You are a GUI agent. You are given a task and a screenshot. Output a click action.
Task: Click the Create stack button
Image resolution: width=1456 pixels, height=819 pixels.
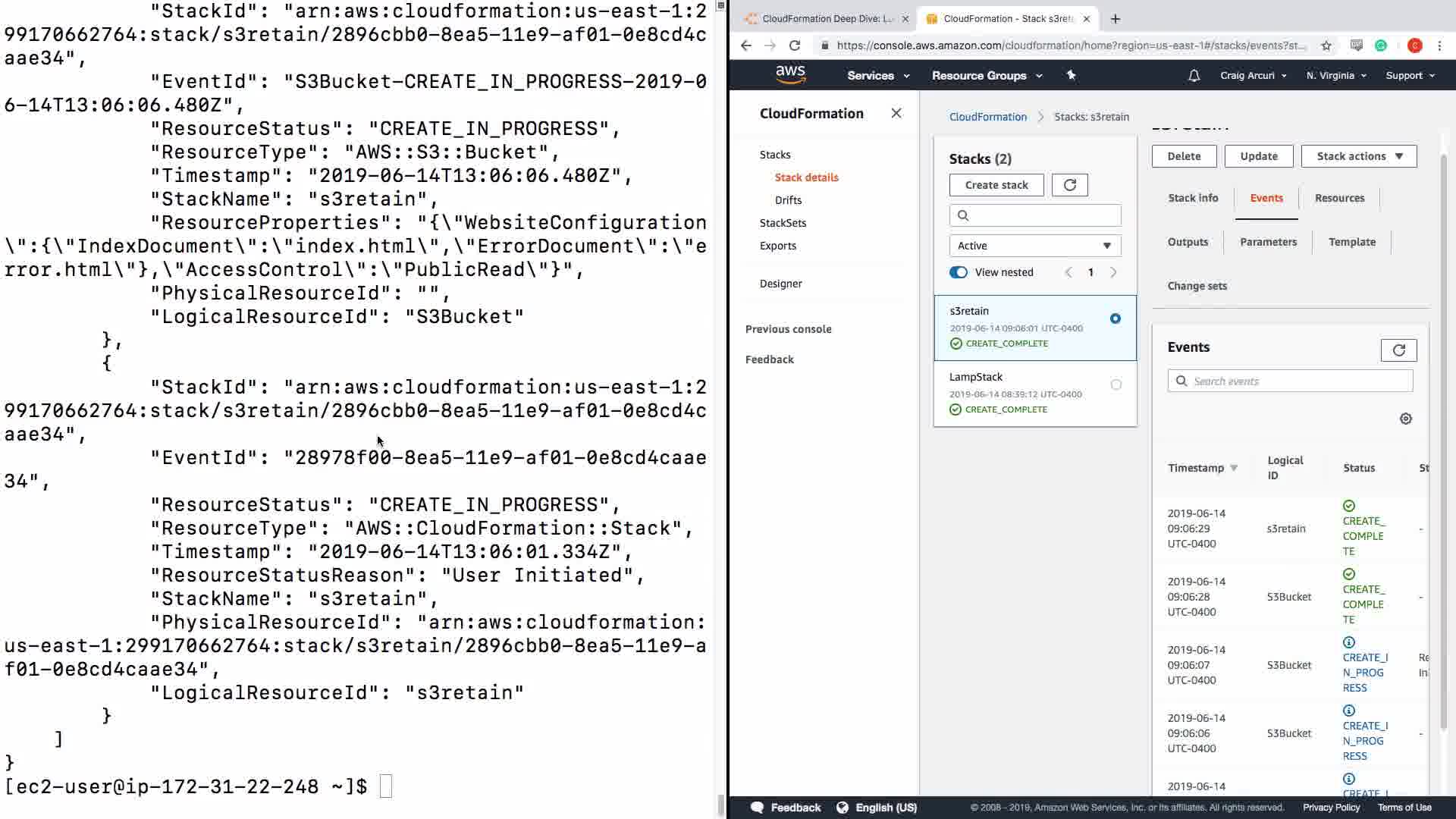pyautogui.click(x=996, y=185)
